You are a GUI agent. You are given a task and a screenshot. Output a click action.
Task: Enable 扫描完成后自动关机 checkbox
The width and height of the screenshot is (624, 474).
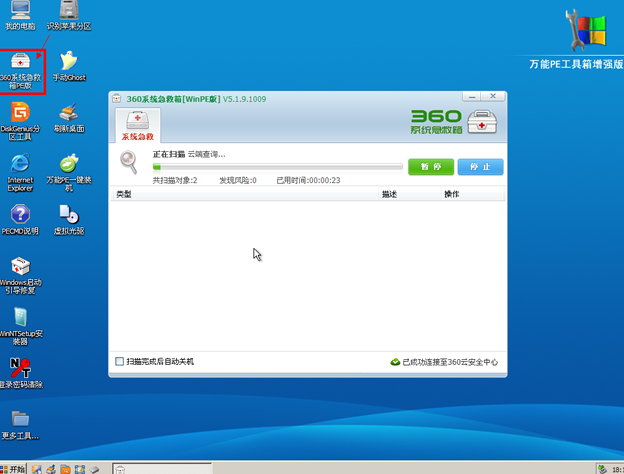[119, 361]
